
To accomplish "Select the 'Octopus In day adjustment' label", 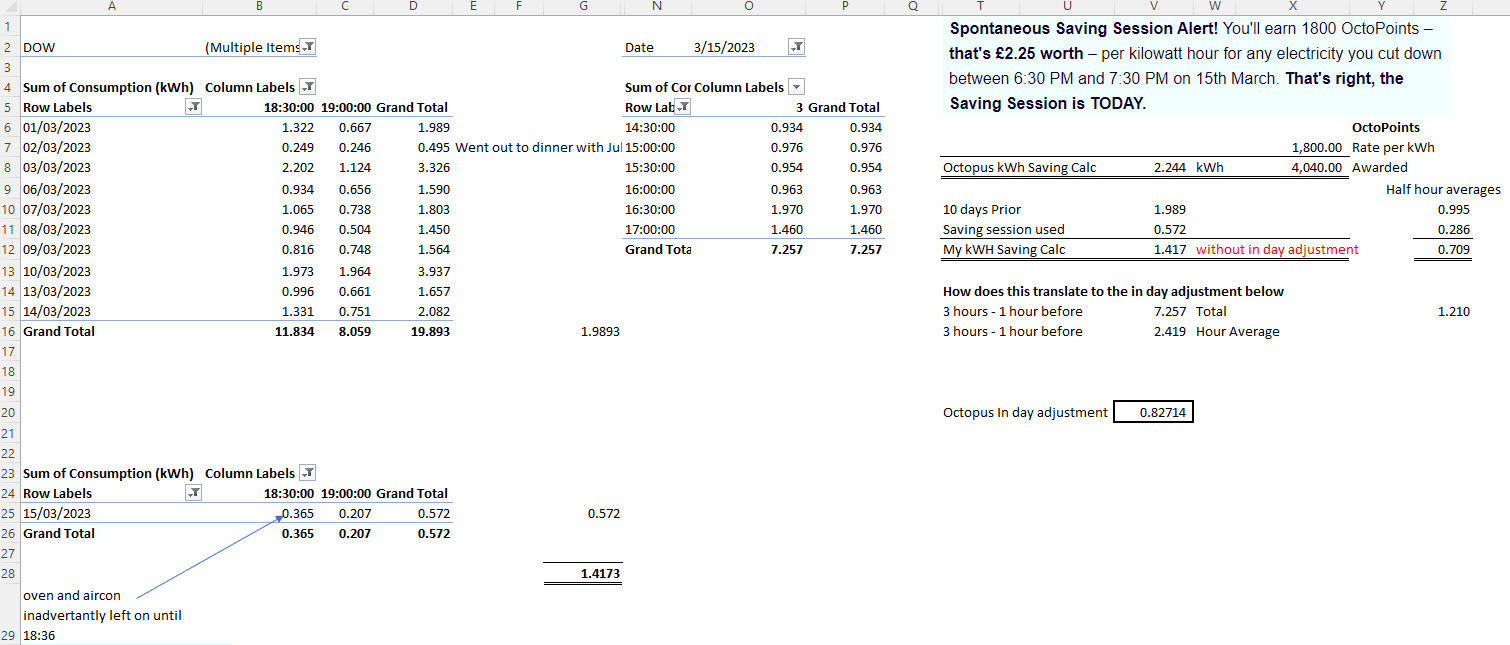I will tap(1025, 412).
